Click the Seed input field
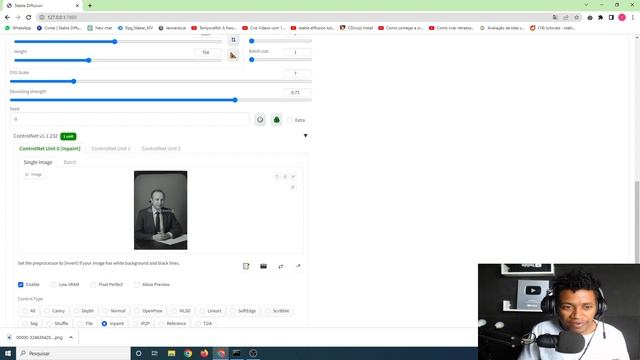This screenshot has height=360, width=640. pyautogui.click(x=129, y=119)
